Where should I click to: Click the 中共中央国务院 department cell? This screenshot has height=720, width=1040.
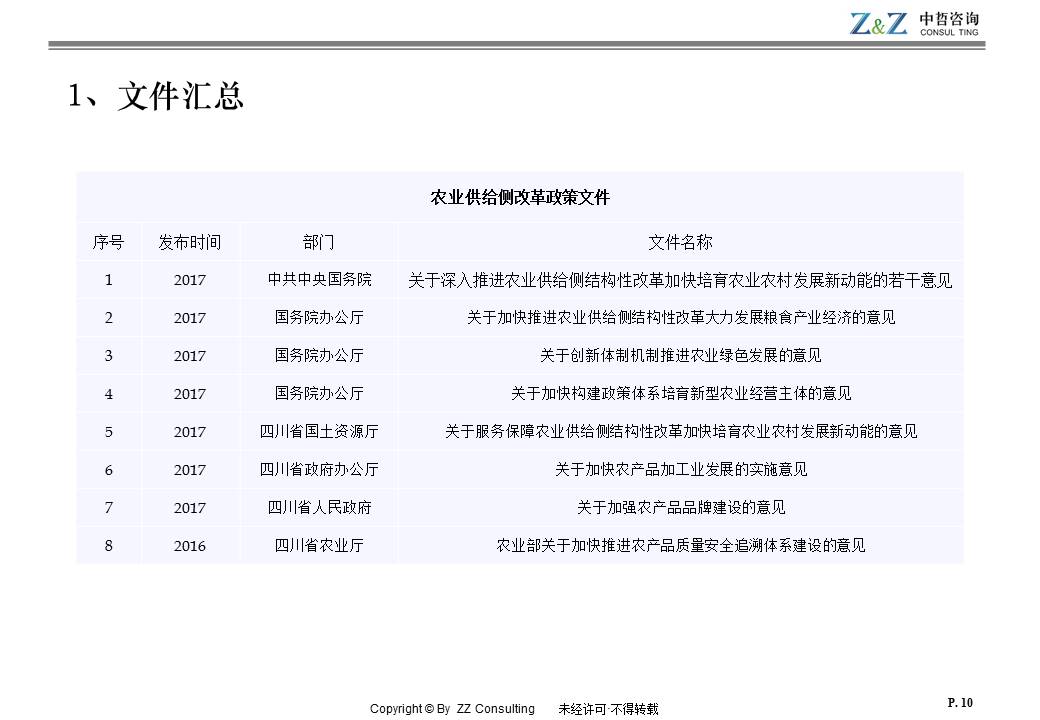319,280
